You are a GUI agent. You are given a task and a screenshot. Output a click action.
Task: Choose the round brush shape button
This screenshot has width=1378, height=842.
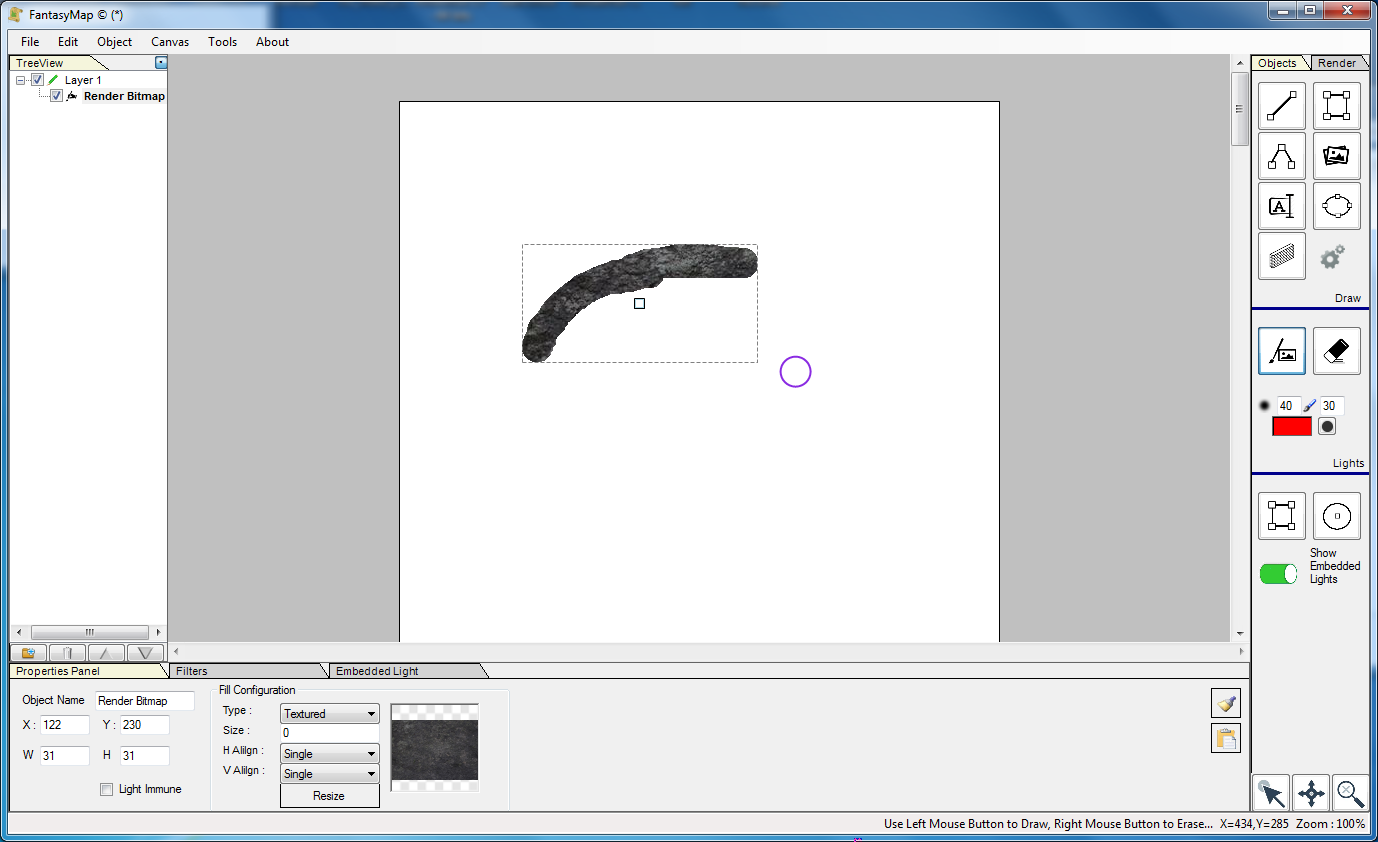pos(1327,426)
